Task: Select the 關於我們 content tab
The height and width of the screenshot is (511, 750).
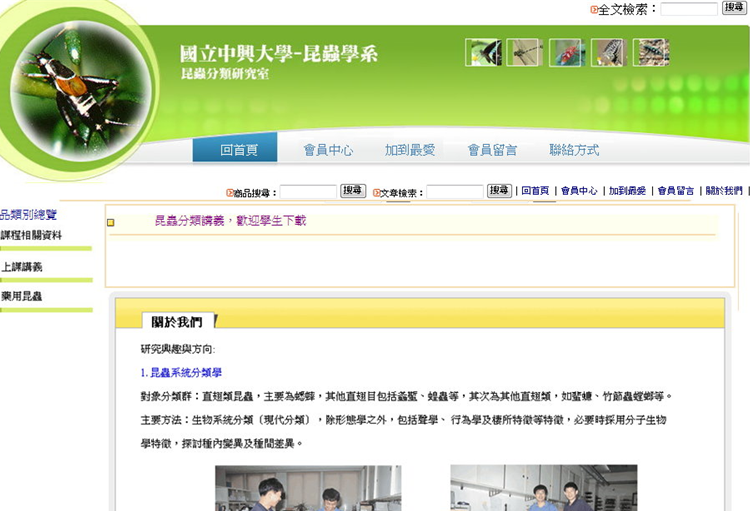Action: point(178,322)
